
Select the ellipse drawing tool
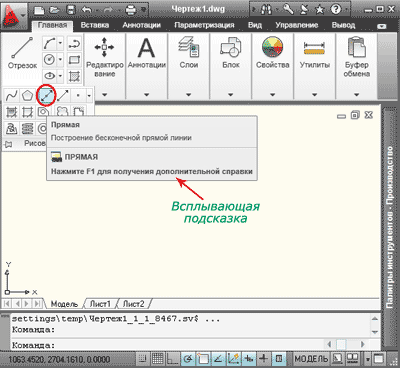coord(50,76)
